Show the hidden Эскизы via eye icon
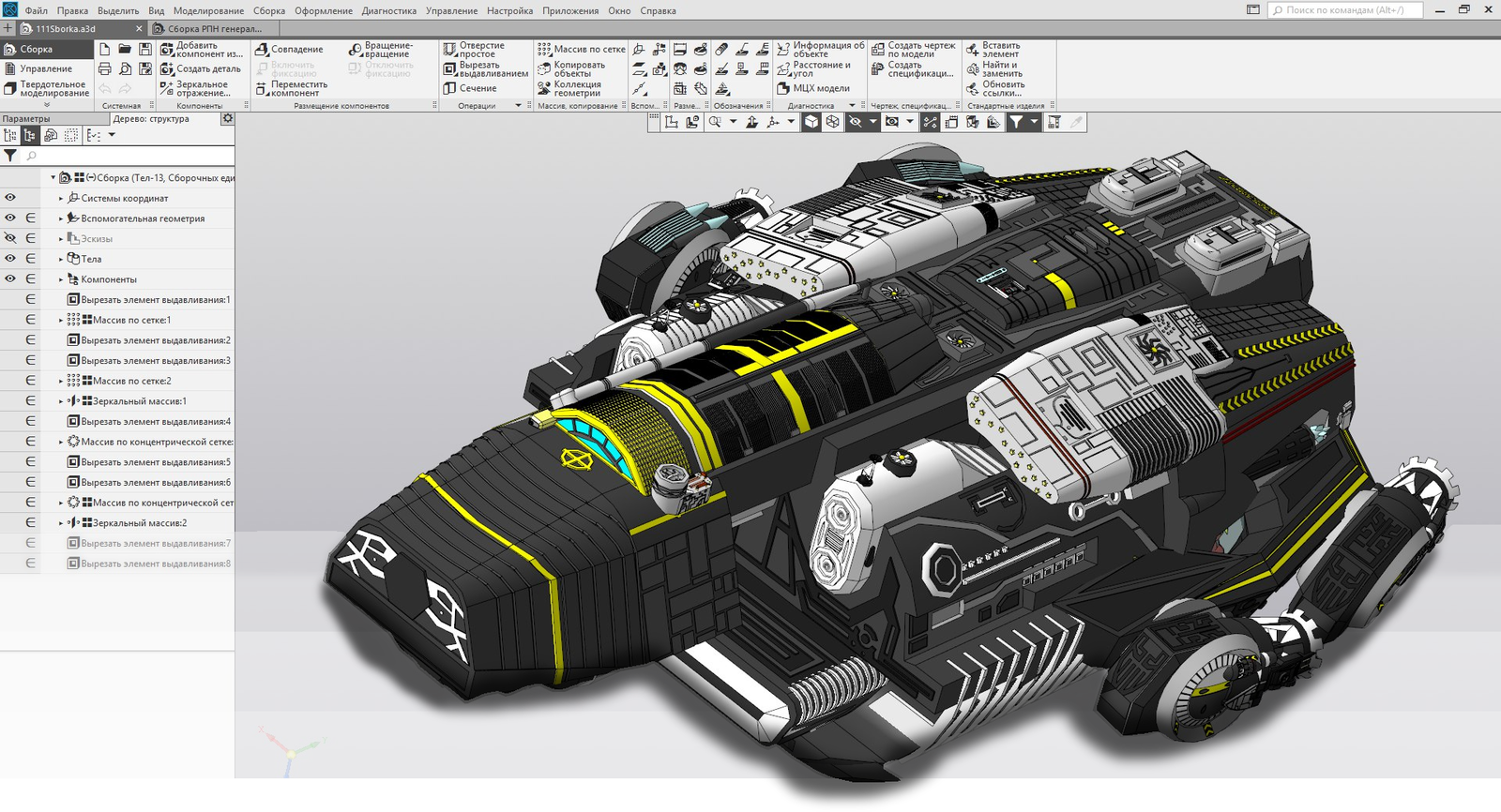 point(10,238)
